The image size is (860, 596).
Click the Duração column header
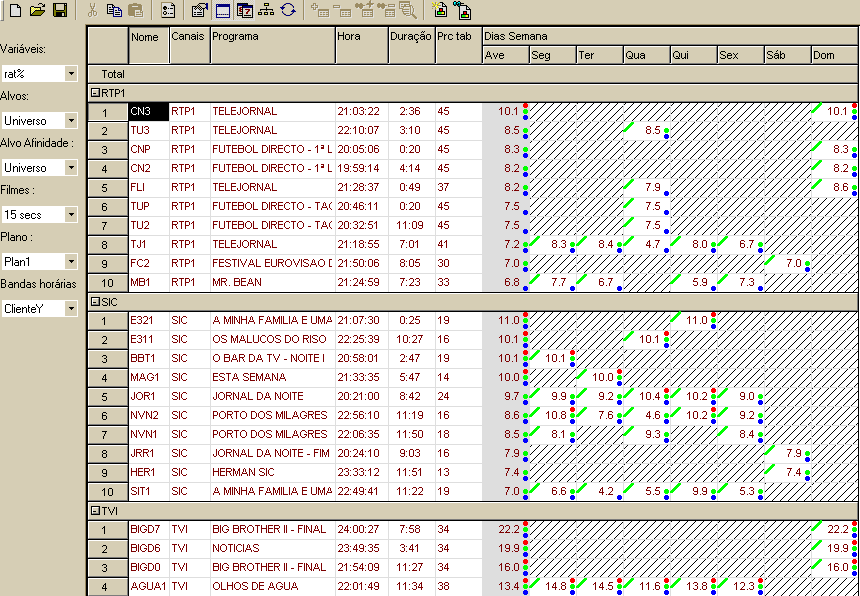point(412,45)
